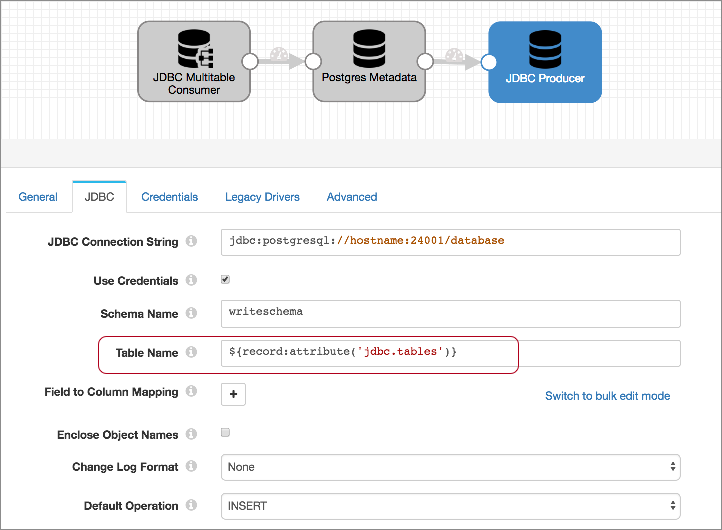Select the JDBC Producer stage icon

[545, 50]
